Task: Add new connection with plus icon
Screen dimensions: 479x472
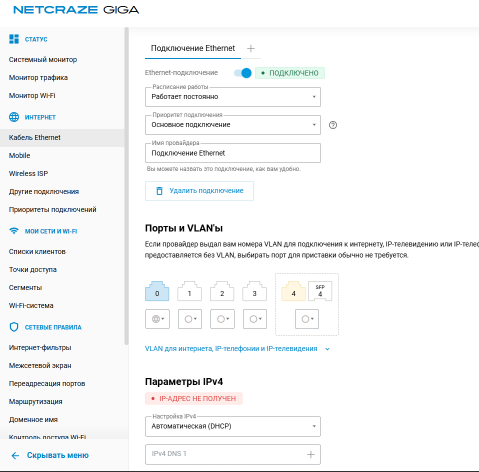Action: [251, 49]
